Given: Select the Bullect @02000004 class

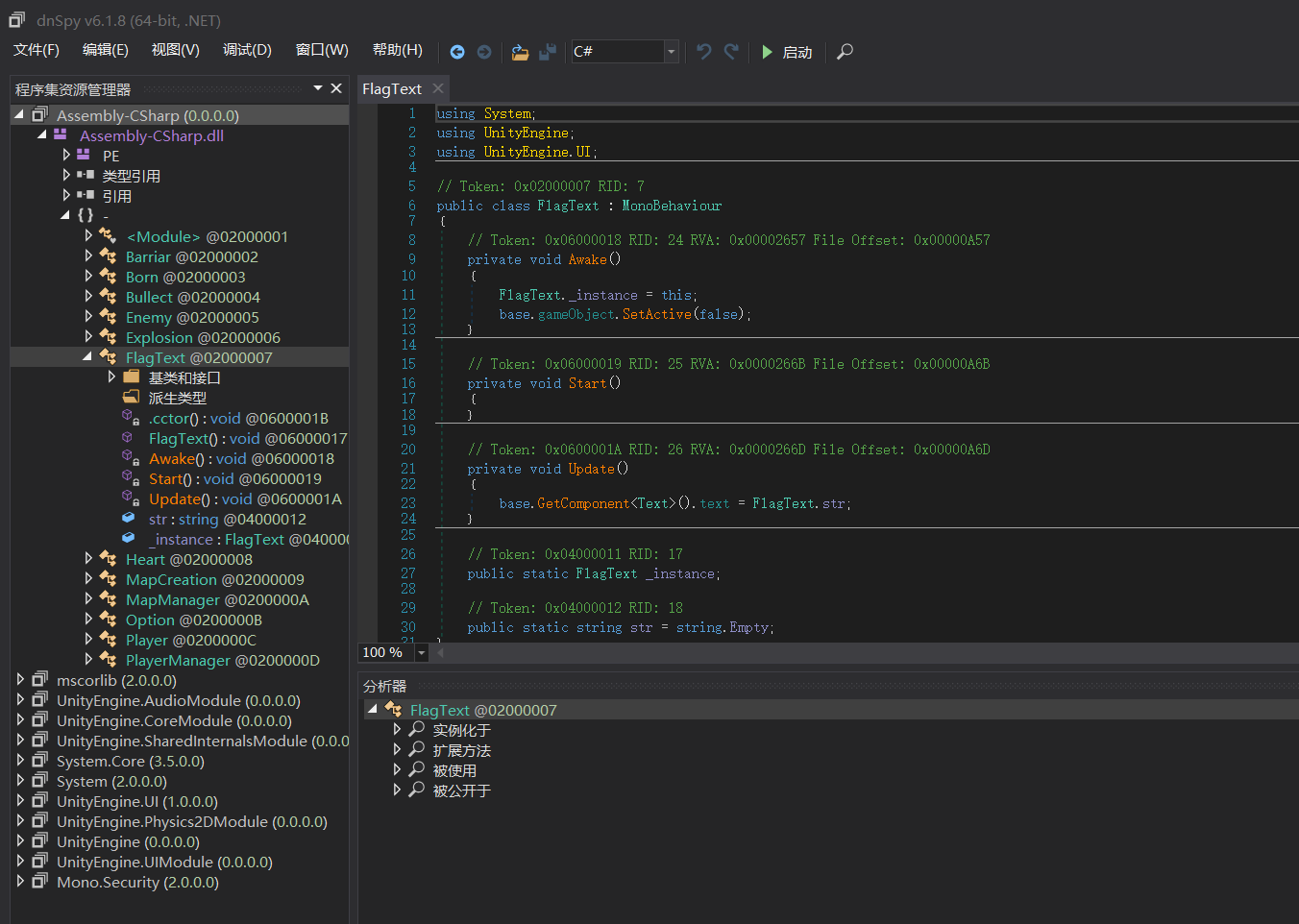Looking at the screenshot, I should tap(193, 297).
